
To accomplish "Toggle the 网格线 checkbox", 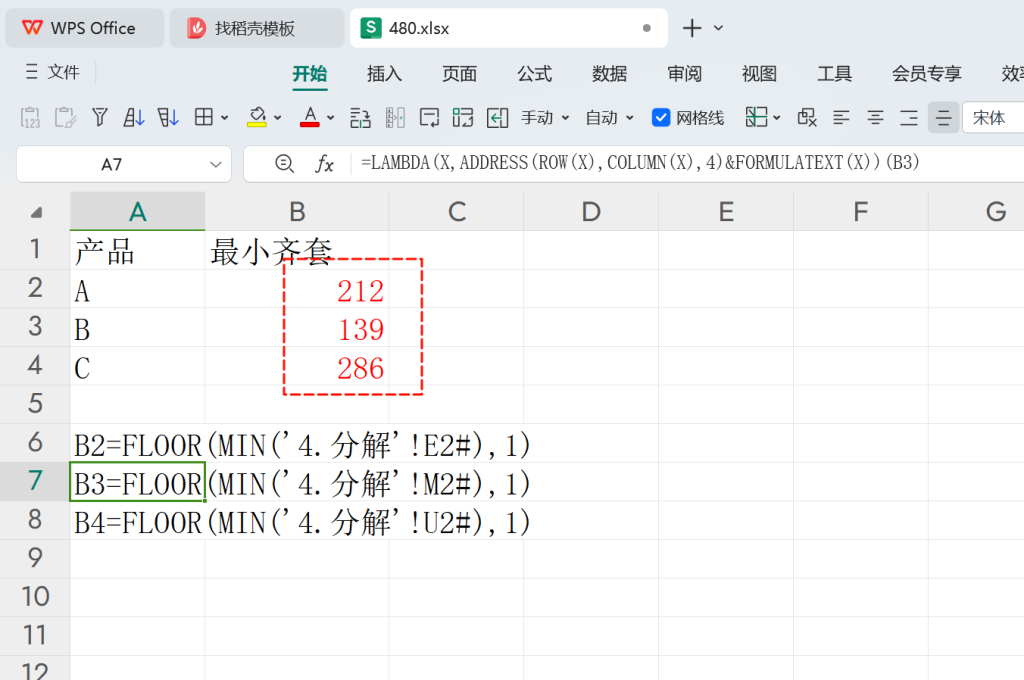I will [661, 118].
